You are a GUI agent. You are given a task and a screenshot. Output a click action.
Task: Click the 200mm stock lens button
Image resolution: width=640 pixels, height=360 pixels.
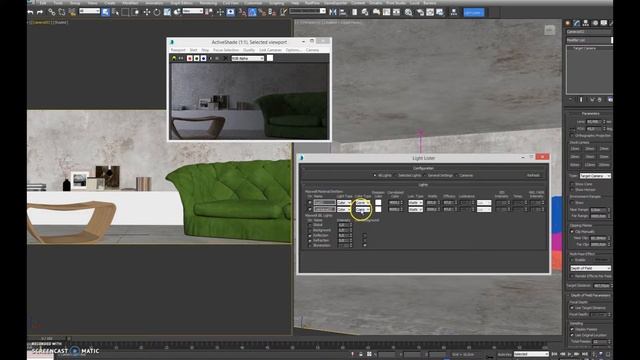pyautogui.click(x=604, y=165)
